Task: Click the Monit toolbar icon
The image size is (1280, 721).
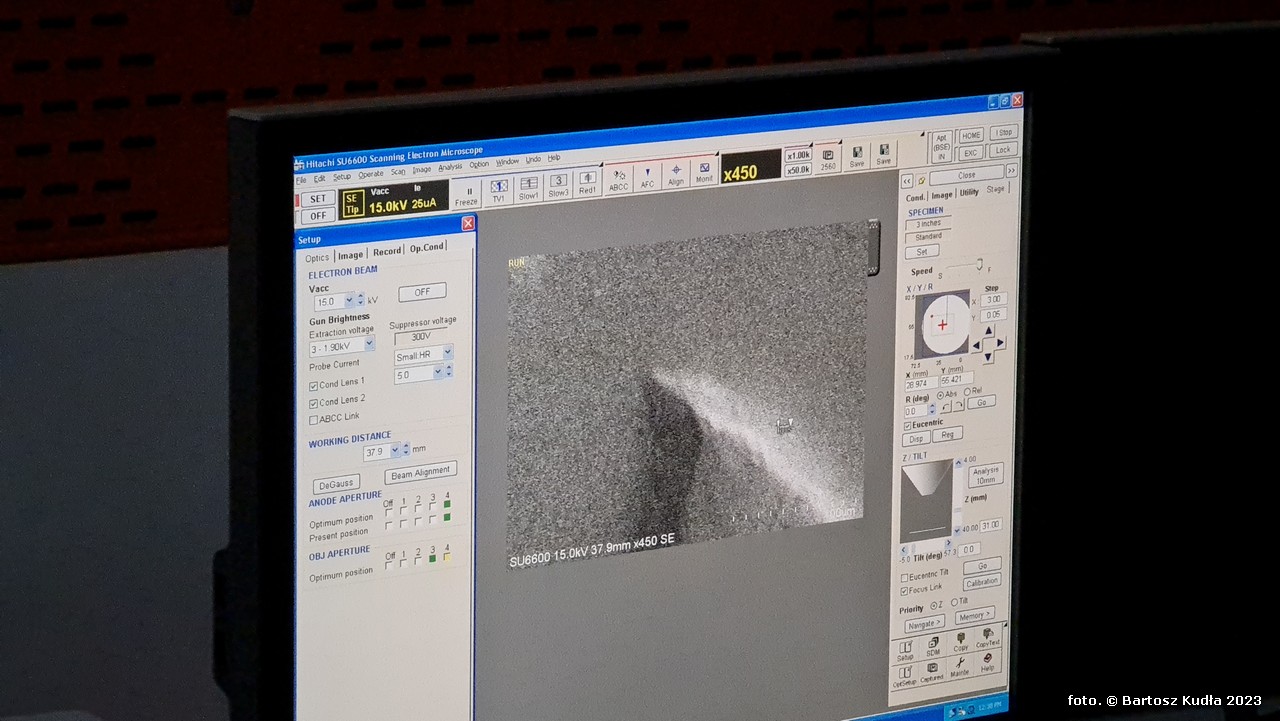Action: pos(704,171)
